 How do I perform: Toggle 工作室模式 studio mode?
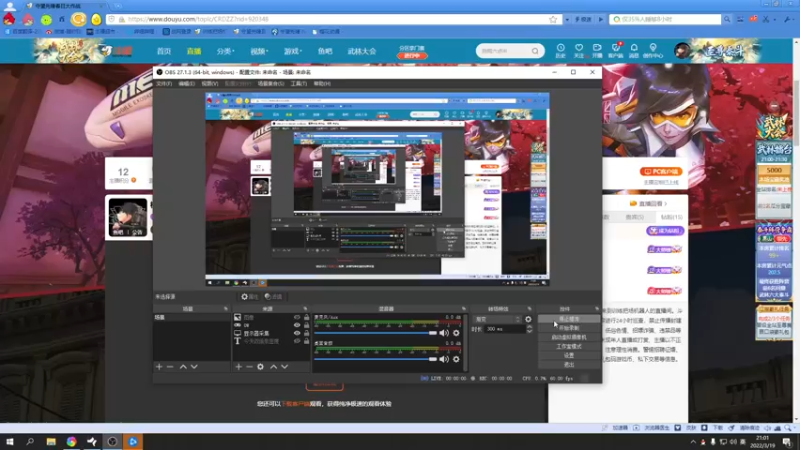point(569,346)
